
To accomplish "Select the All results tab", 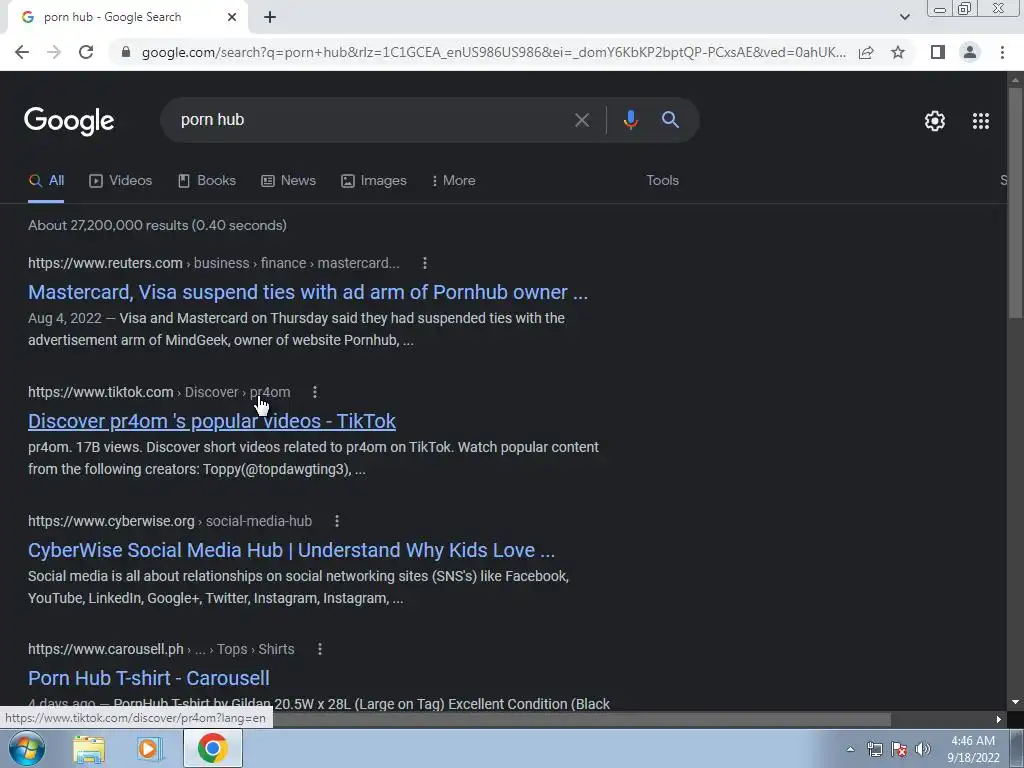I will [x=46, y=181].
